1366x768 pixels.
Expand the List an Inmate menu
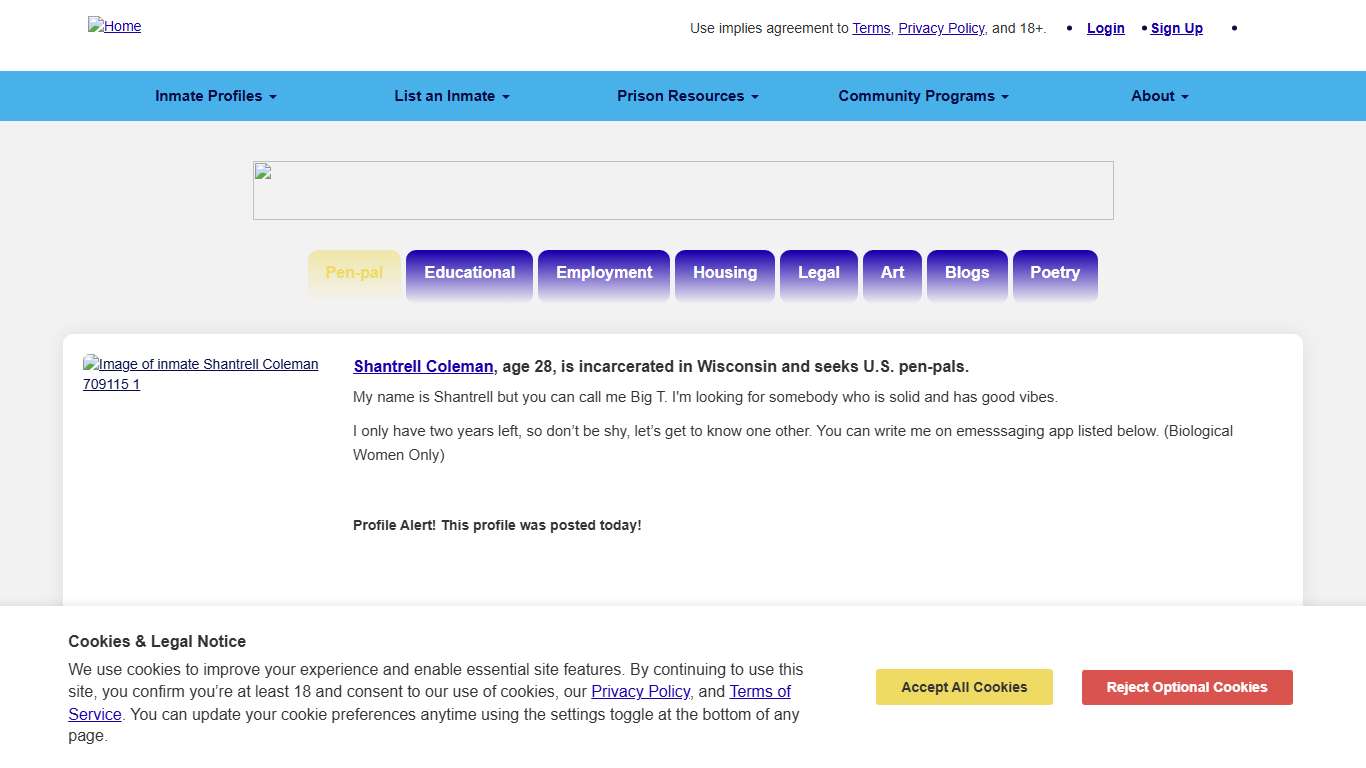click(x=452, y=96)
